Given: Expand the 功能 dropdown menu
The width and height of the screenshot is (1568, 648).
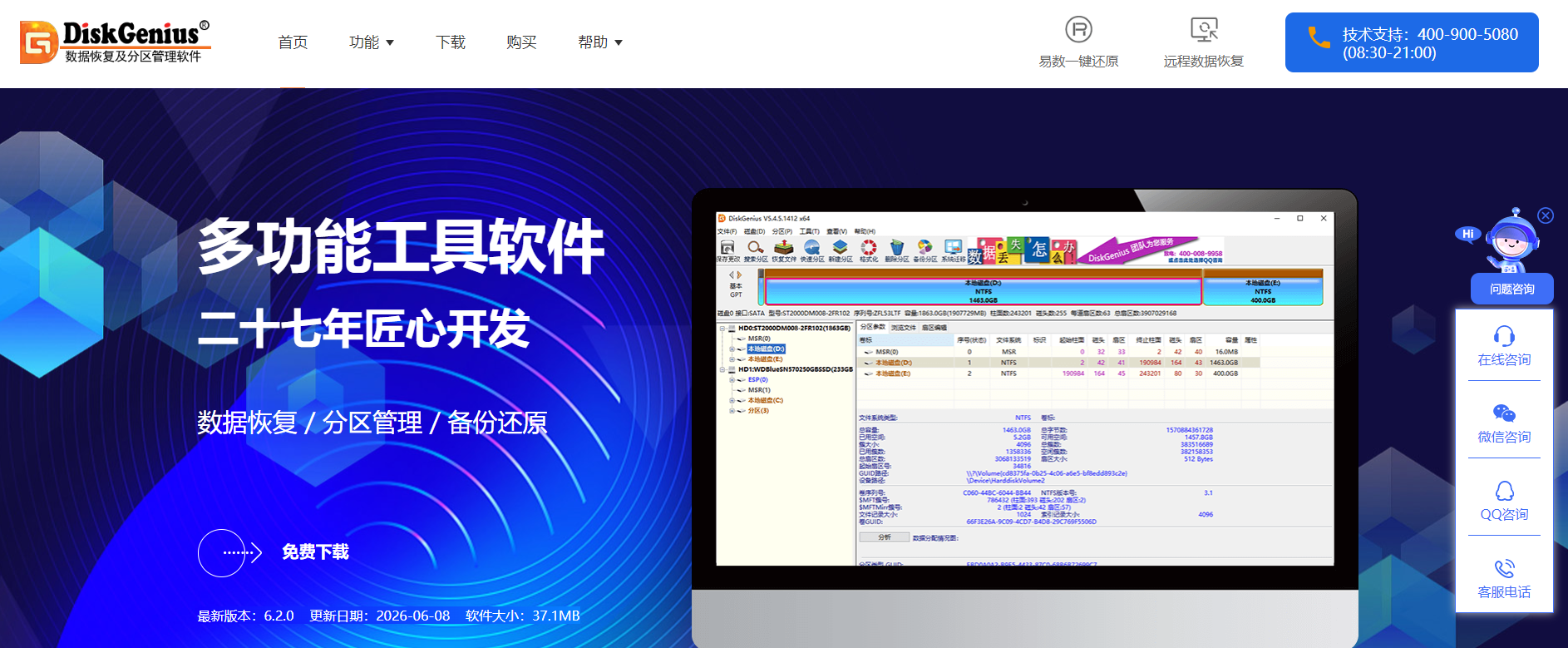Looking at the screenshot, I should (x=372, y=42).
